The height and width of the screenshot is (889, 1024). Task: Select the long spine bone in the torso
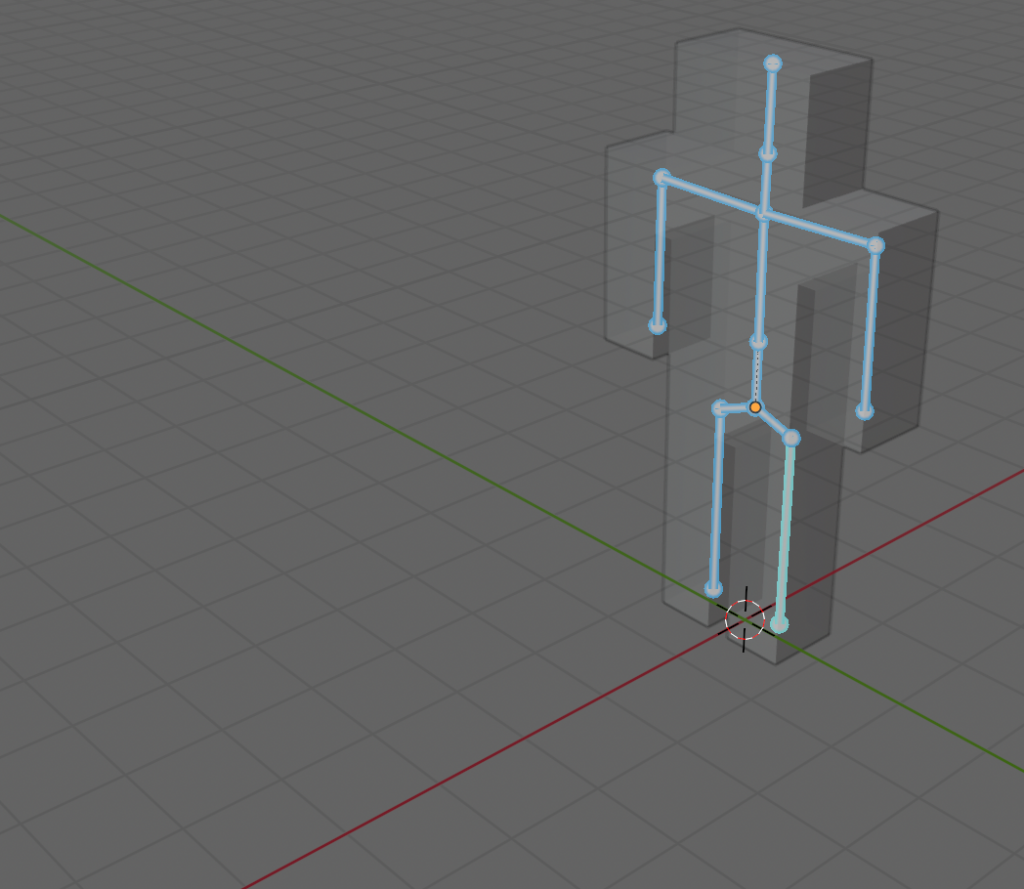pos(761,278)
